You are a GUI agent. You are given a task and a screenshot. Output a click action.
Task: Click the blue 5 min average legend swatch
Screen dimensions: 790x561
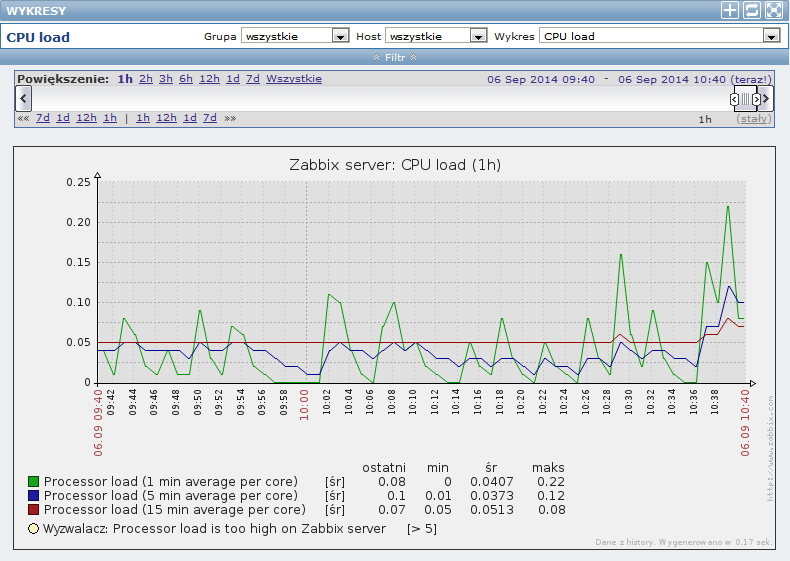coord(34,496)
